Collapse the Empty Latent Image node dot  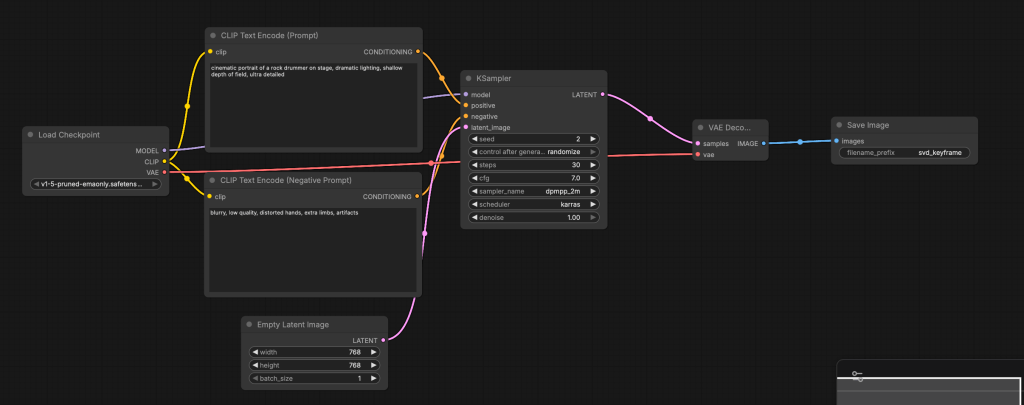pyautogui.click(x=249, y=324)
